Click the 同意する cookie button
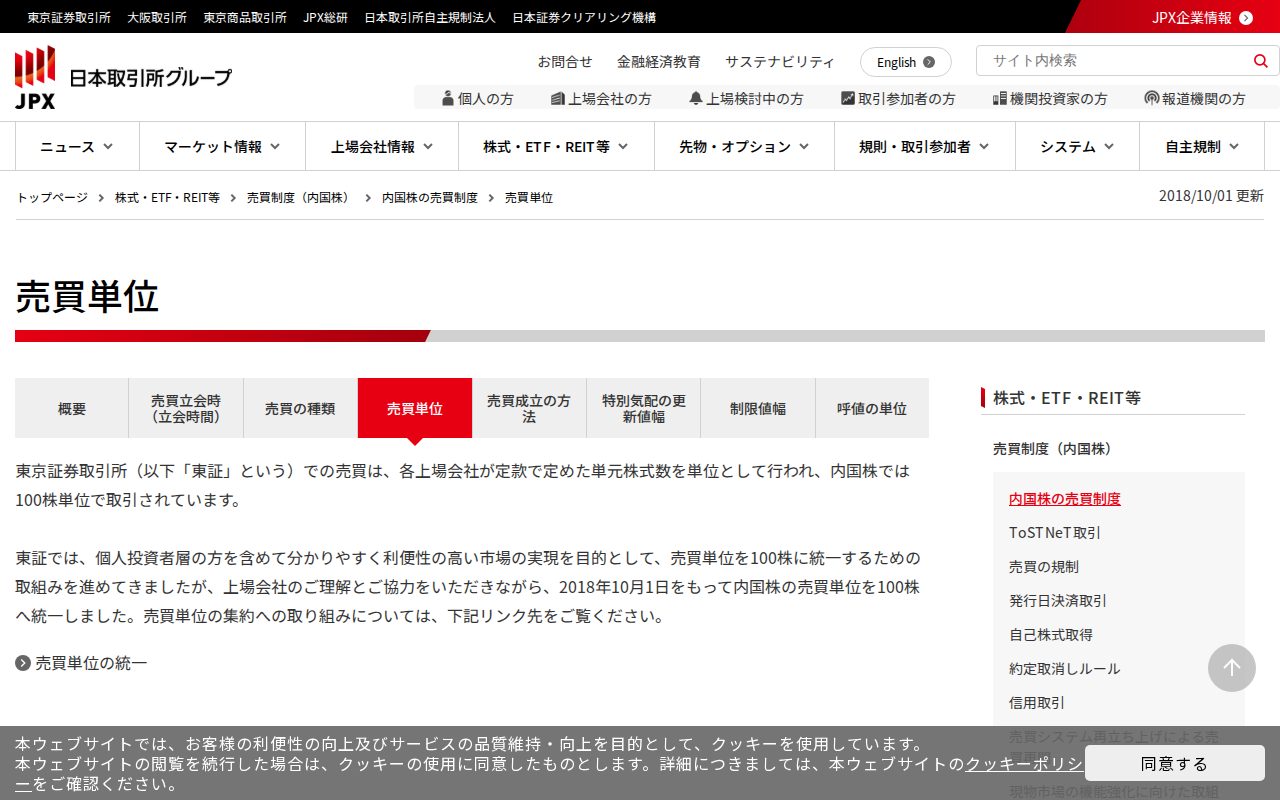Screen dimensions: 1280x800 pos(1175,764)
